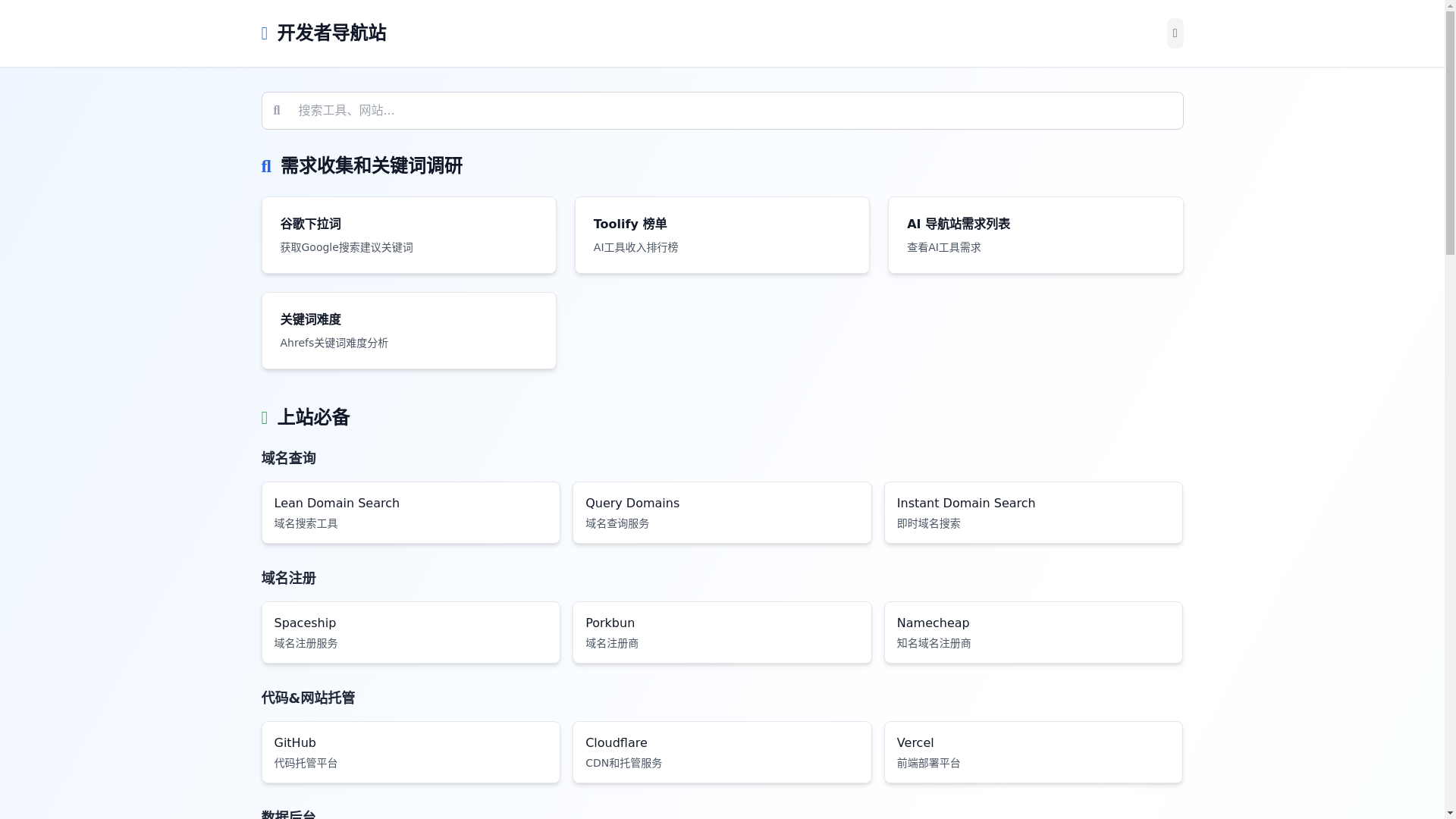Click the AI工具收入排行榜 description text
Image resolution: width=1456 pixels, height=819 pixels.
[x=635, y=247]
